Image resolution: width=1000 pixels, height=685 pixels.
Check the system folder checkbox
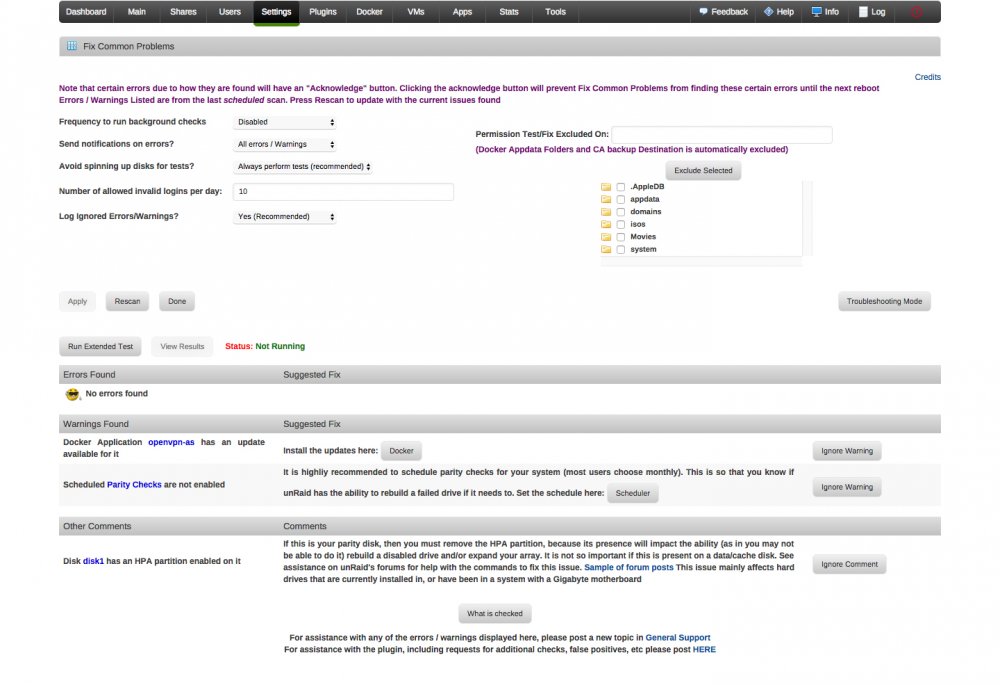click(621, 249)
